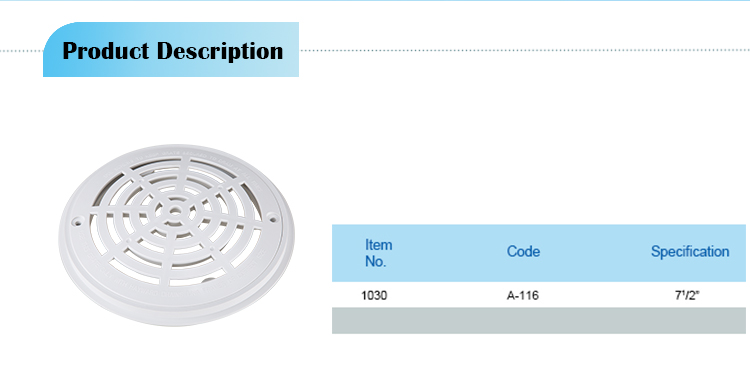Click the blue table header bar
This screenshot has width=750, height=386.
pyautogui.click(x=539, y=253)
